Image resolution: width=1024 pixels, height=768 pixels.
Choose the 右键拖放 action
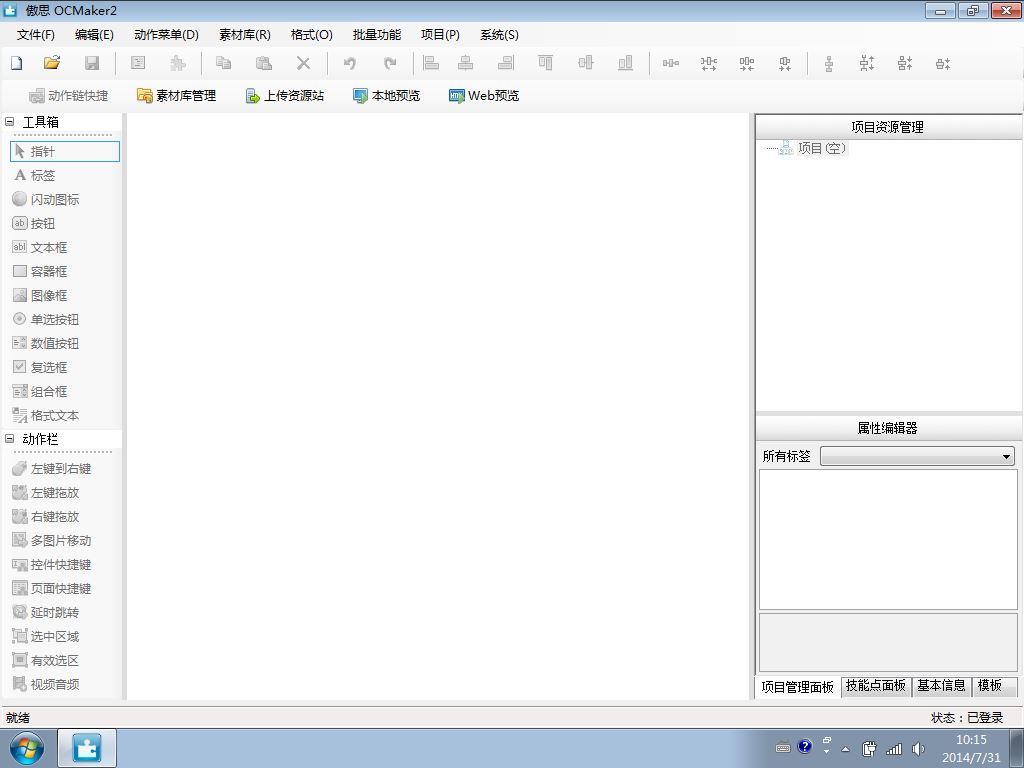[46, 517]
